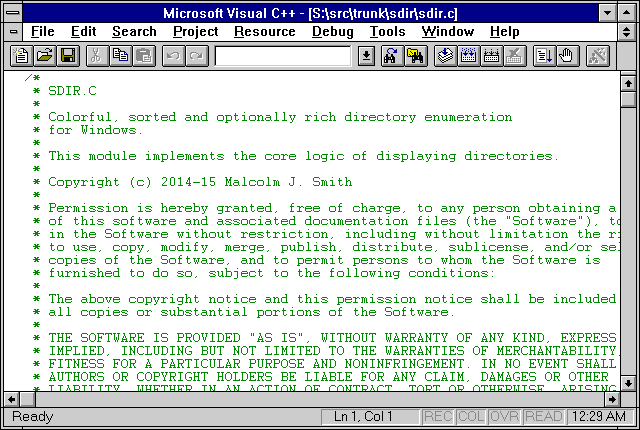This screenshot has height=430, width=640.
Task: Click the Paste clipboard icon
Action: click(144, 56)
